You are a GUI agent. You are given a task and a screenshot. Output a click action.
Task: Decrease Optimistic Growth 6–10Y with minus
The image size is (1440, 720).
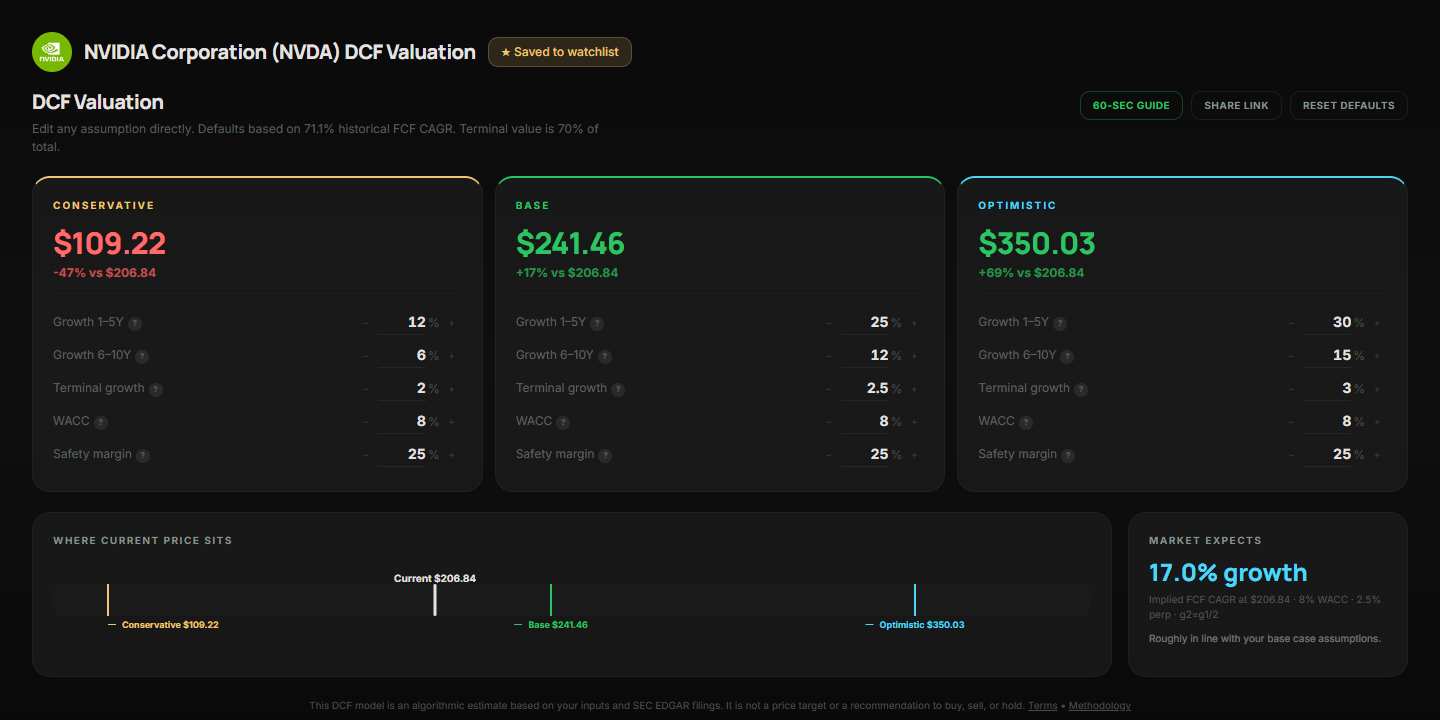pyautogui.click(x=1290, y=356)
